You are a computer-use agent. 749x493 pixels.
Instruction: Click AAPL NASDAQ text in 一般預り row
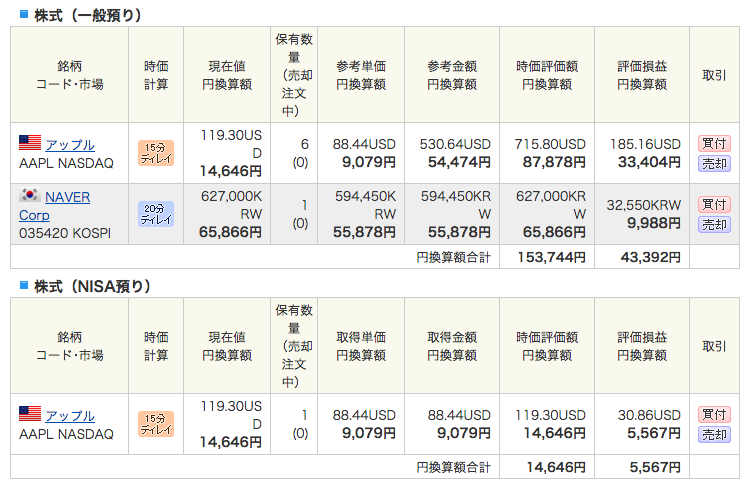[x=66, y=163]
